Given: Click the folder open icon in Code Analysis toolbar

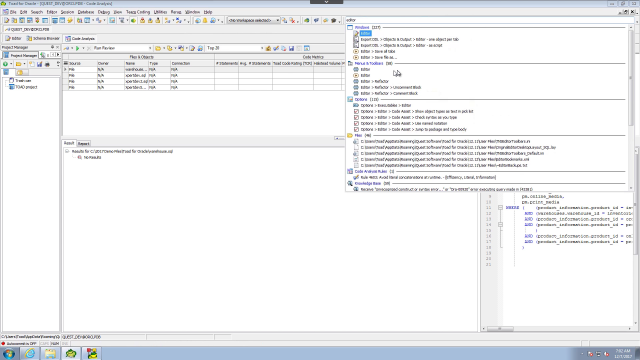Looking at the screenshot, I should pos(158,48).
